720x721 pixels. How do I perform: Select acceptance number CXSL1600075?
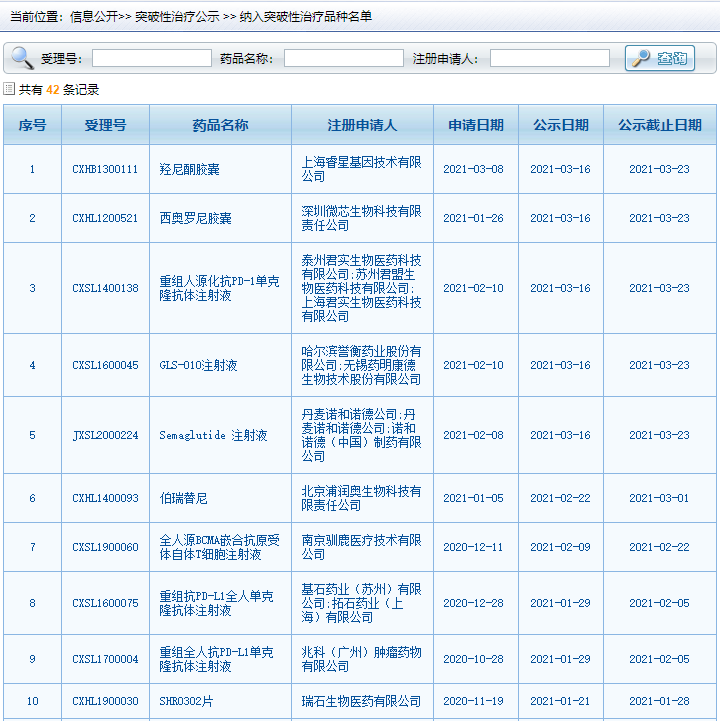tap(105, 603)
